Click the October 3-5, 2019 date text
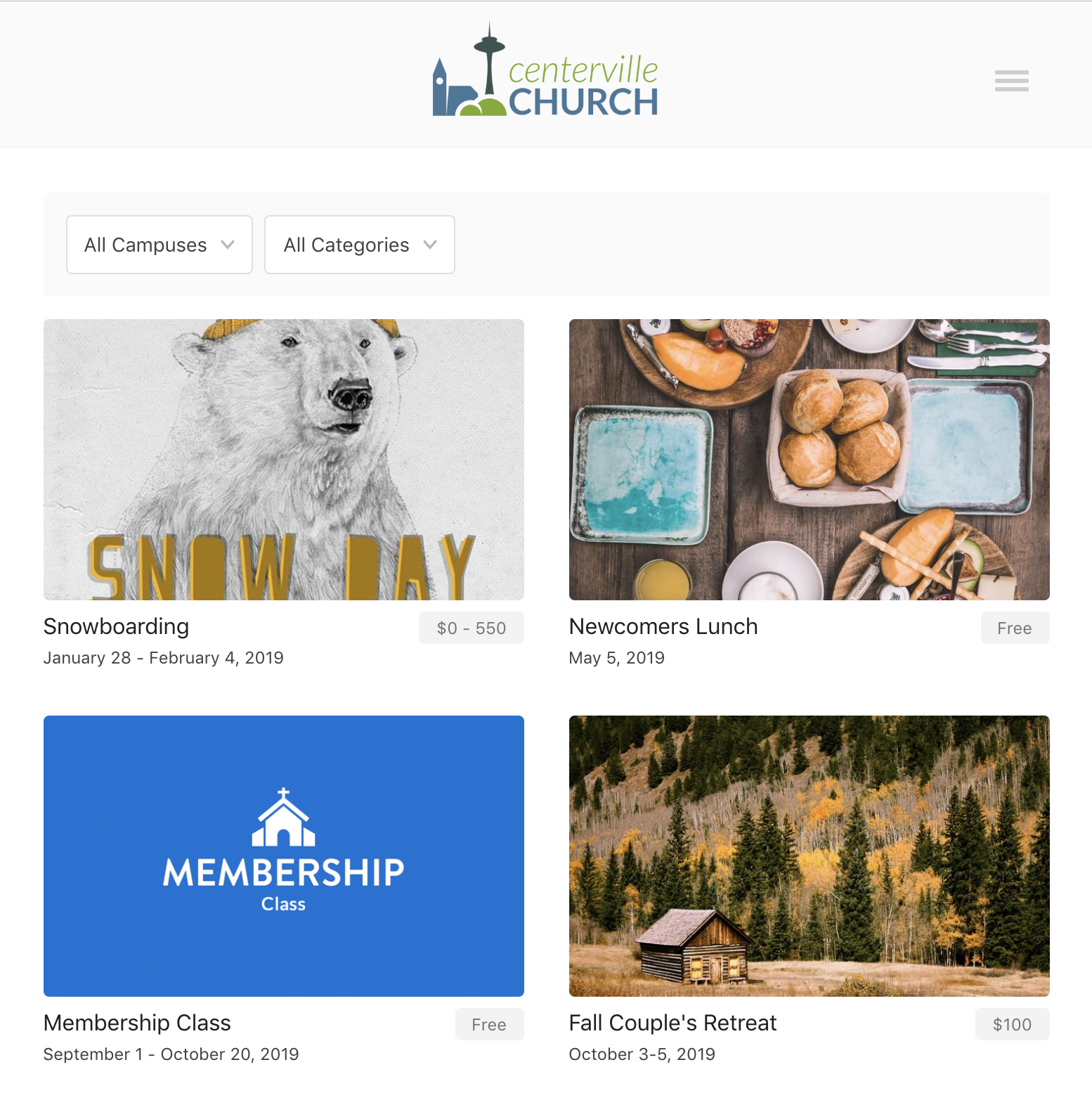The image size is (1092, 1112). click(642, 1054)
